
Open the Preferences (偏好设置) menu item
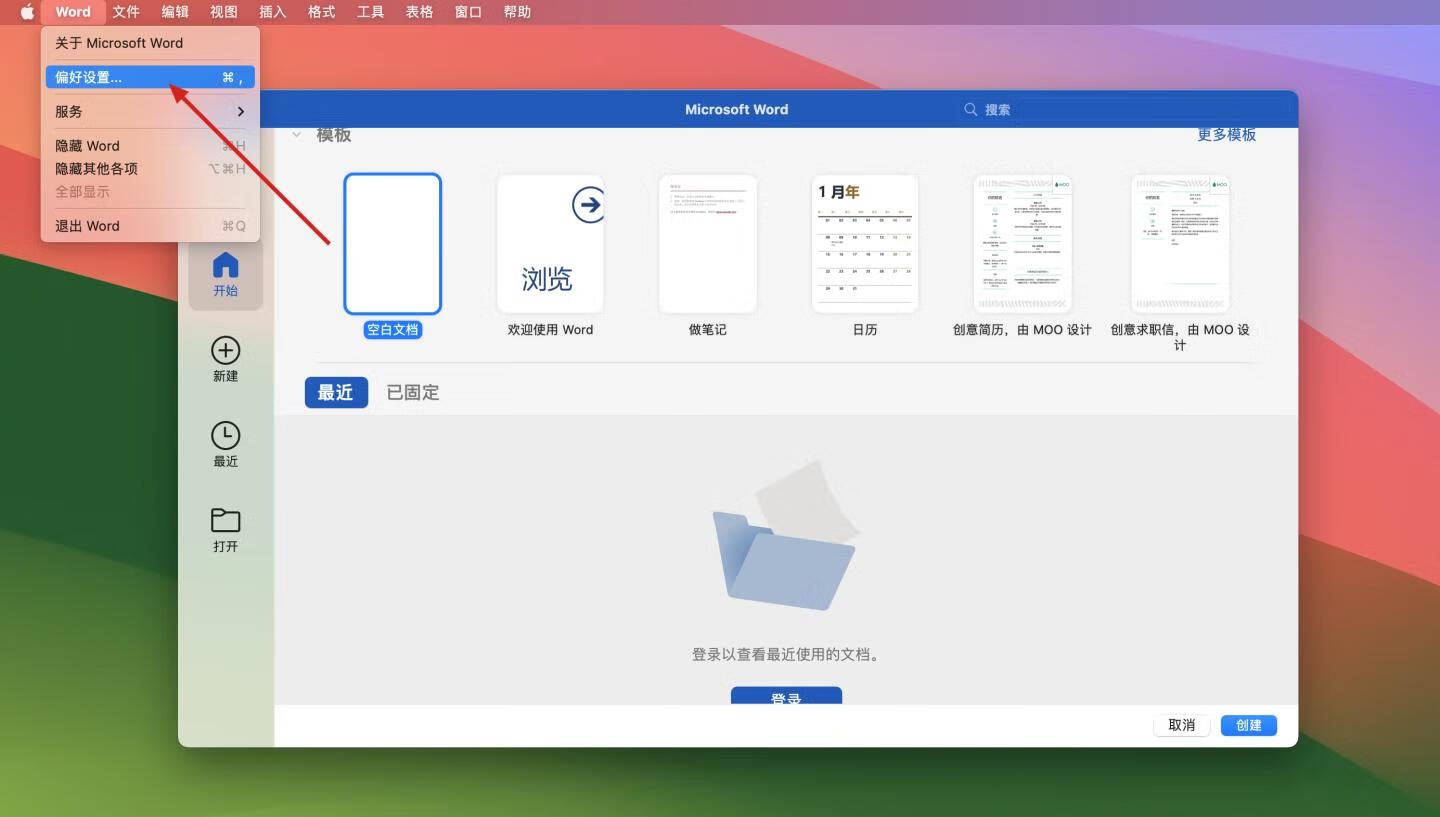[150, 77]
